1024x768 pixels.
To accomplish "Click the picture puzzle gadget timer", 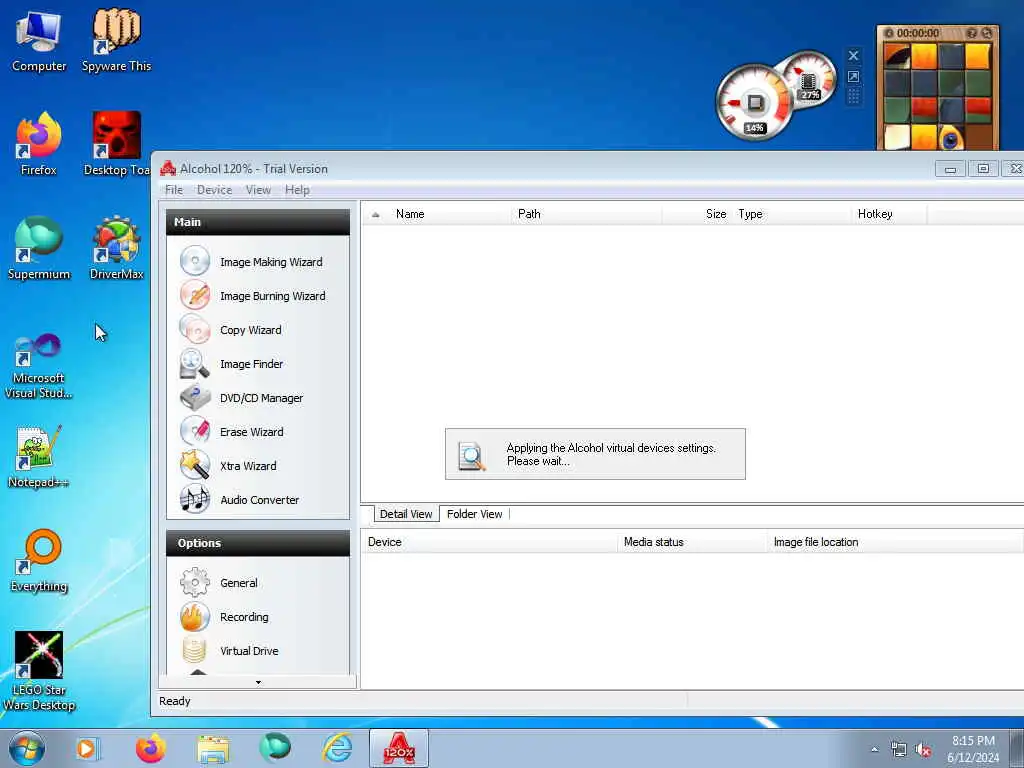I will 918,33.
